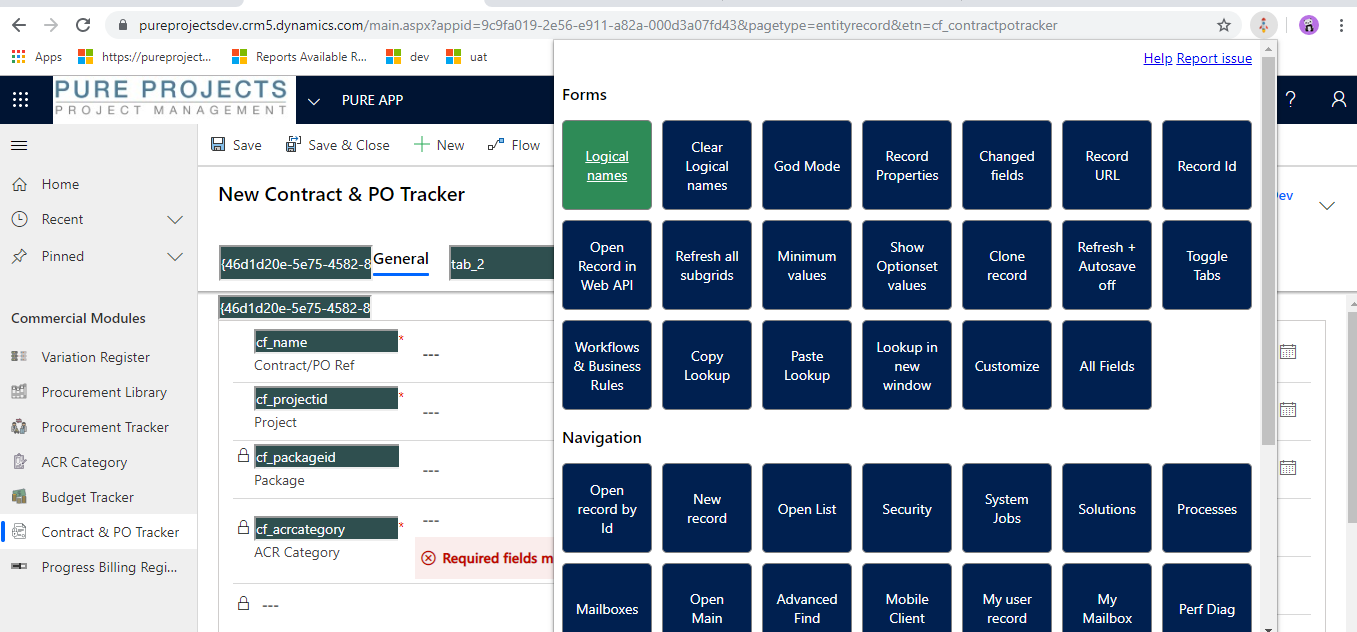The width and height of the screenshot is (1357, 632).
Task: Reload the page with refresh icon
Action: coord(84,25)
